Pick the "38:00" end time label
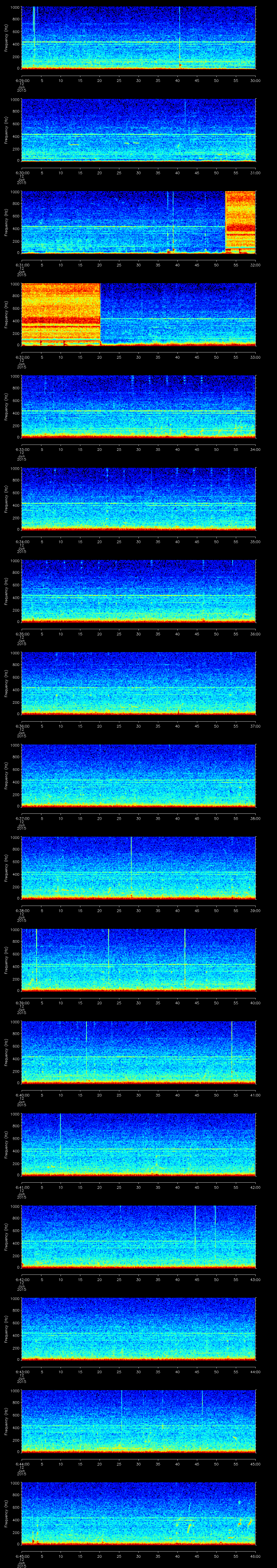The width and height of the screenshot is (277, 1568). [x=256, y=818]
